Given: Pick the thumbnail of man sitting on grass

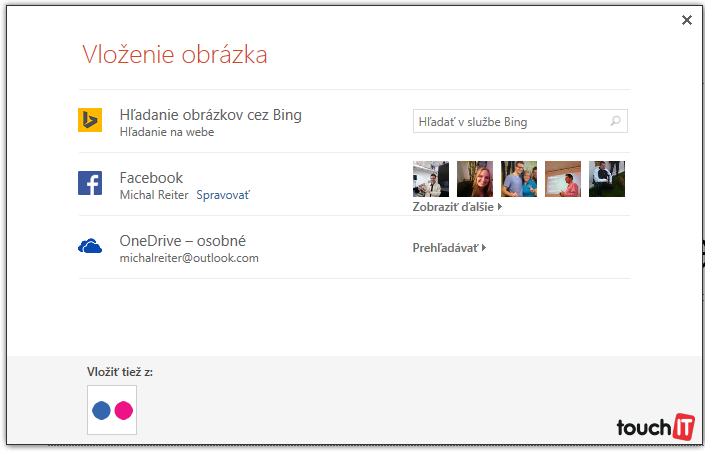Looking at the screenshot, I should (607, 179).
